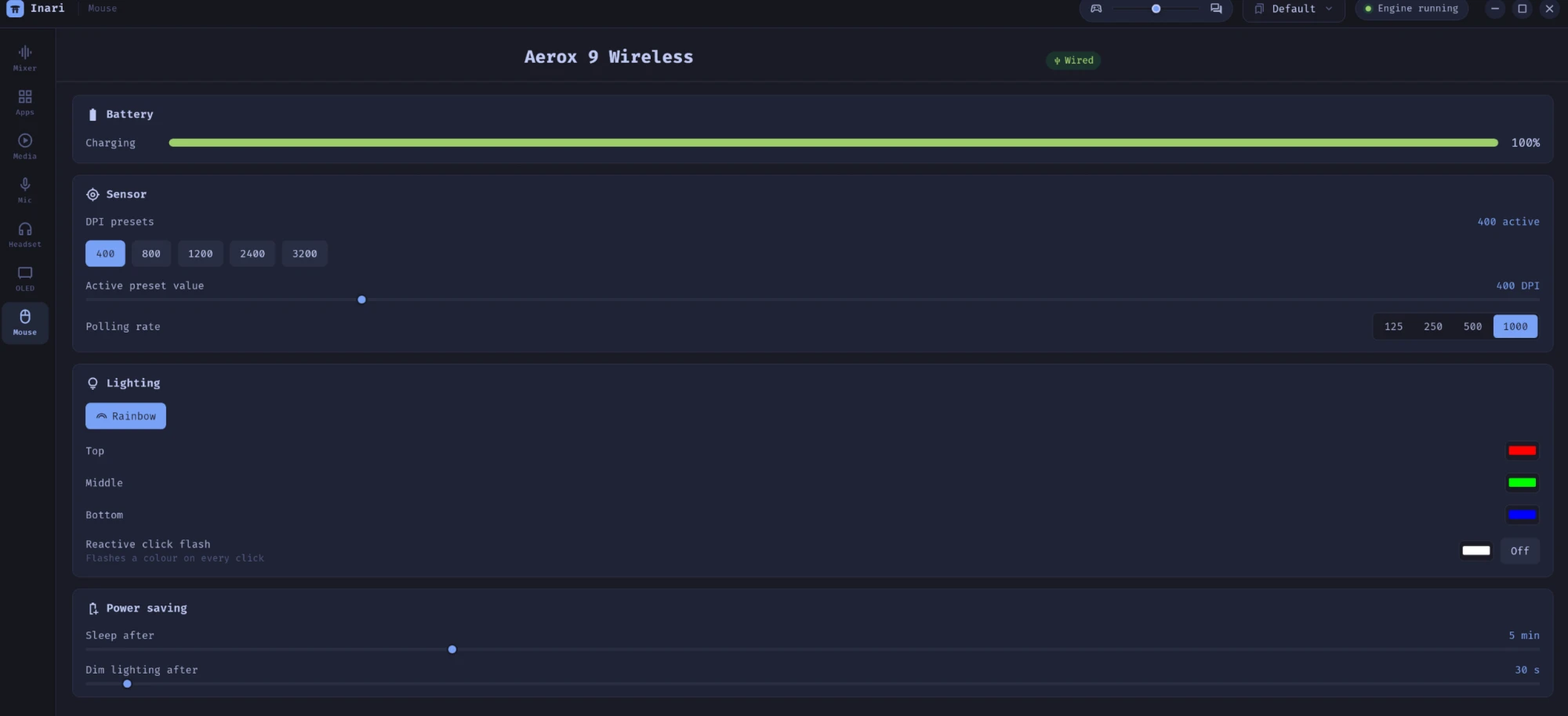Toggle the Reactive click flash Off switch
Image resolution: width=1568 pixels, height=716 pixels.
(x=1520, y=551)
